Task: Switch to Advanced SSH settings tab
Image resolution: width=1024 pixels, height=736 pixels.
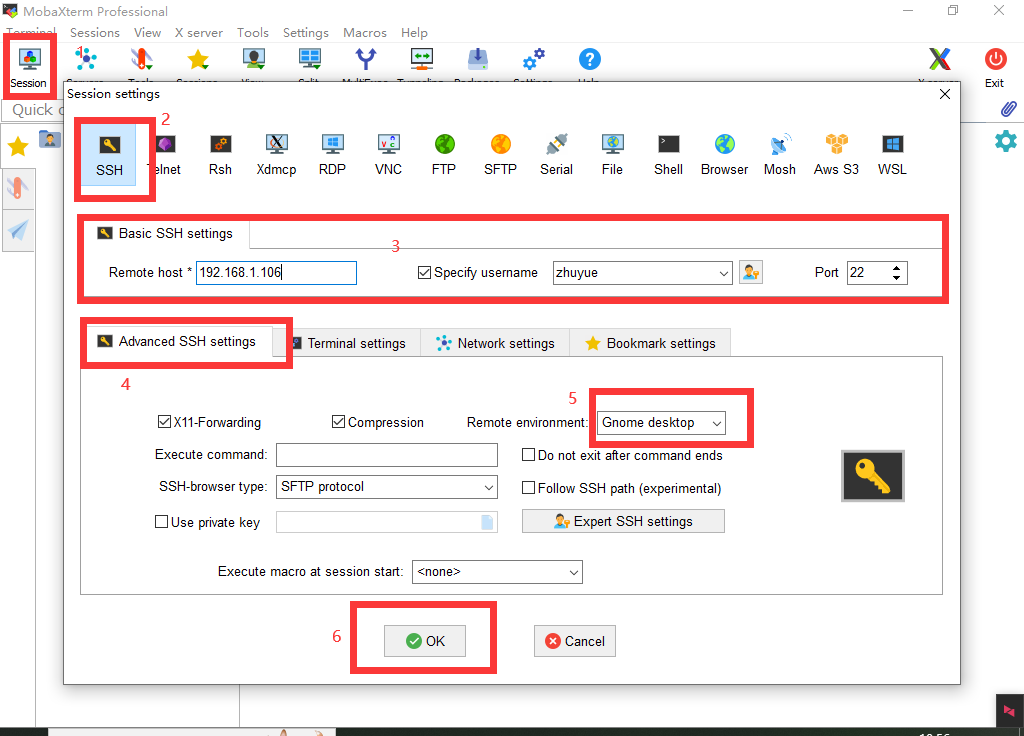Action: point(177,342)
